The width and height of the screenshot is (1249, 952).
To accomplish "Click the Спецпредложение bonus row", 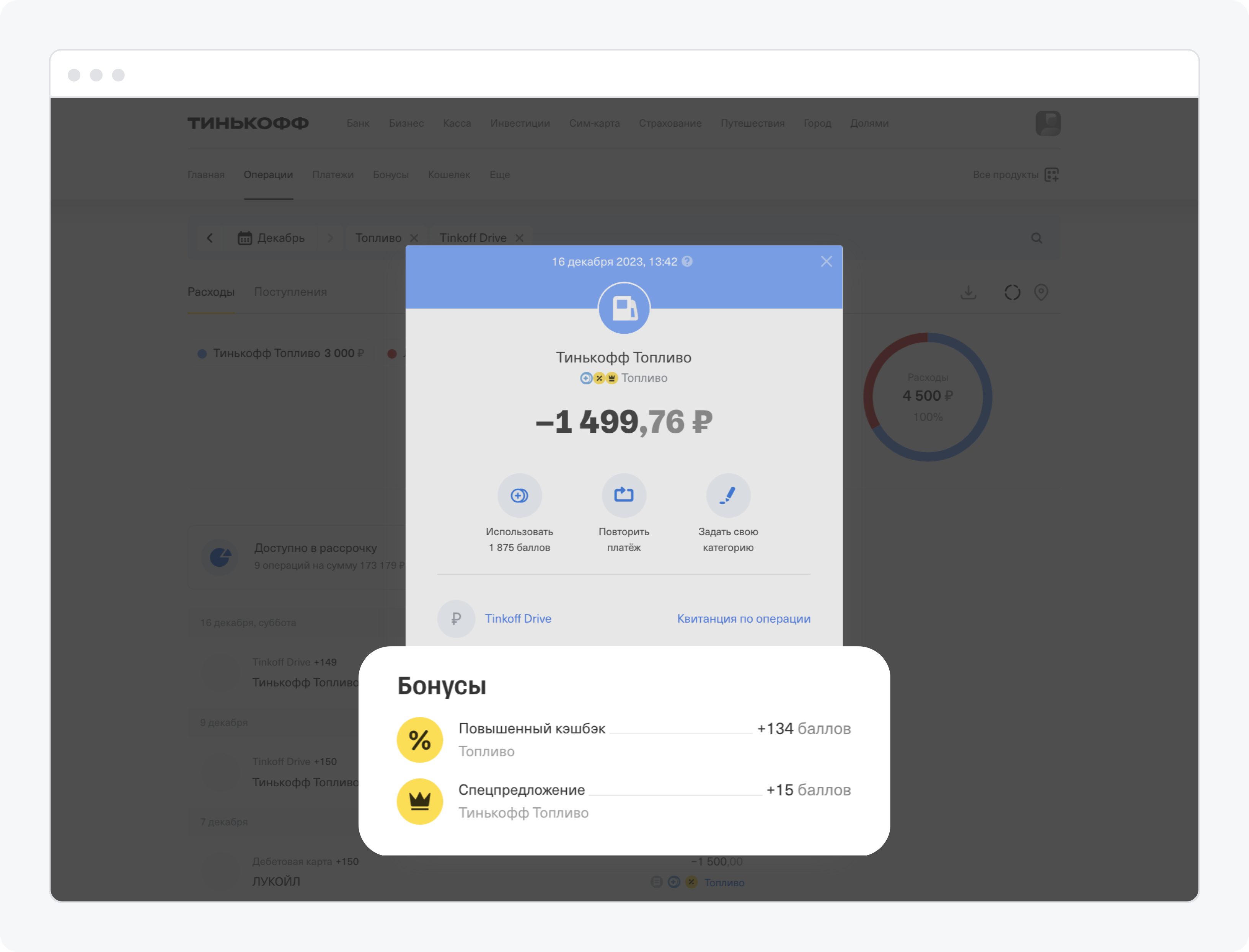I will [x=624, y=801].
